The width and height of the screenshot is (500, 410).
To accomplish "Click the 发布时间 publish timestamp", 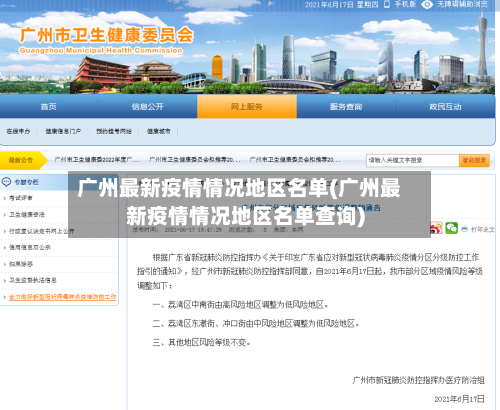I will pos(177,229).
